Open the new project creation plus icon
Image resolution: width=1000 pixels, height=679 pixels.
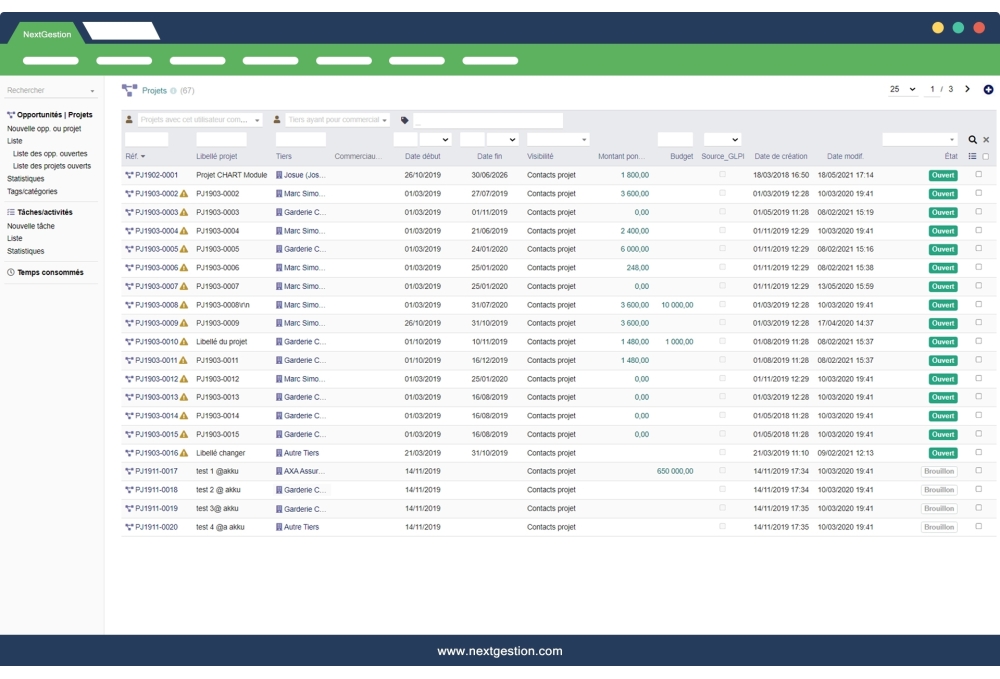pos(988,90)
